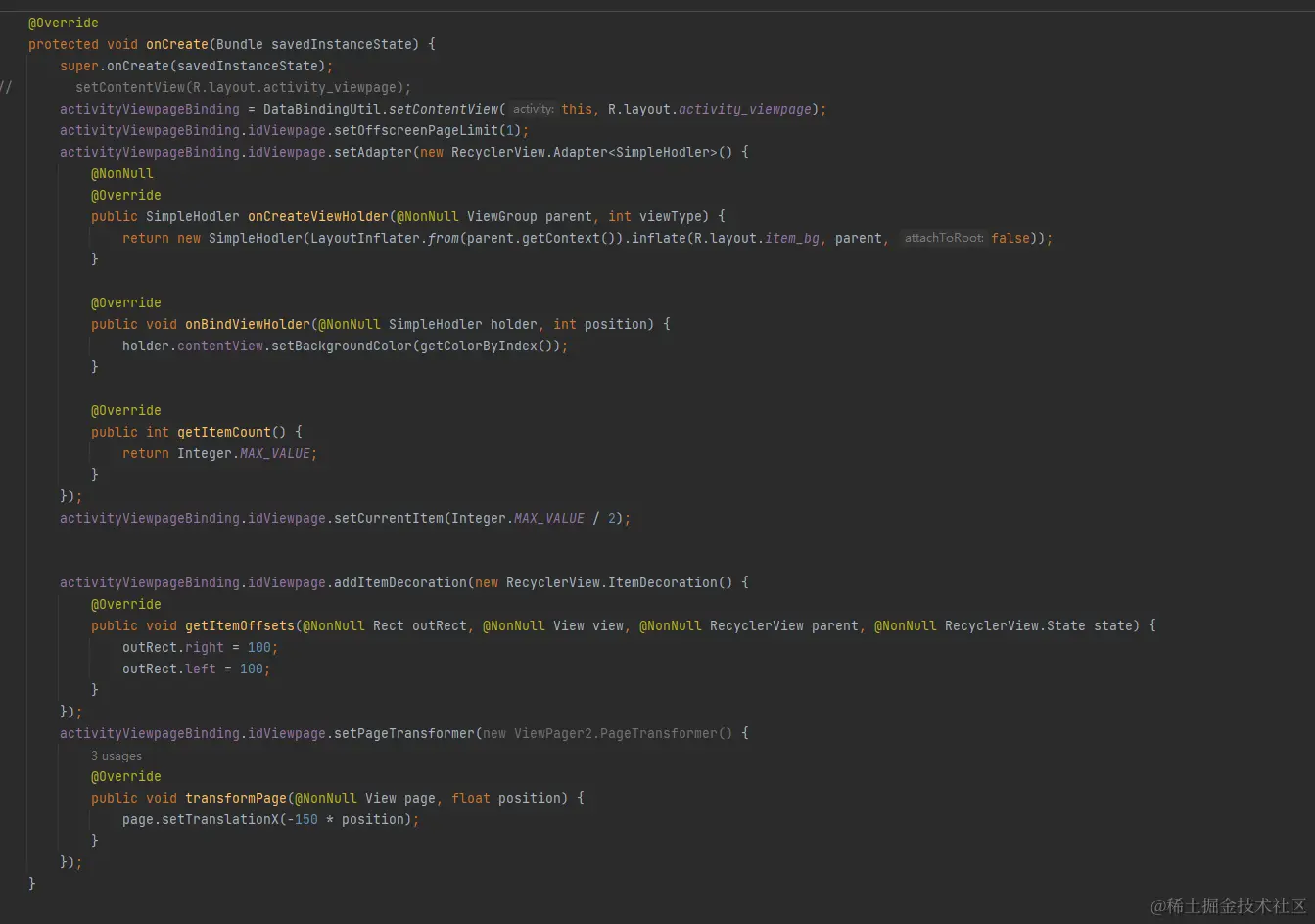Select the transformPage method name
Image resolution: width=1315 pixels, height=924 pixels.
point(236,798)
